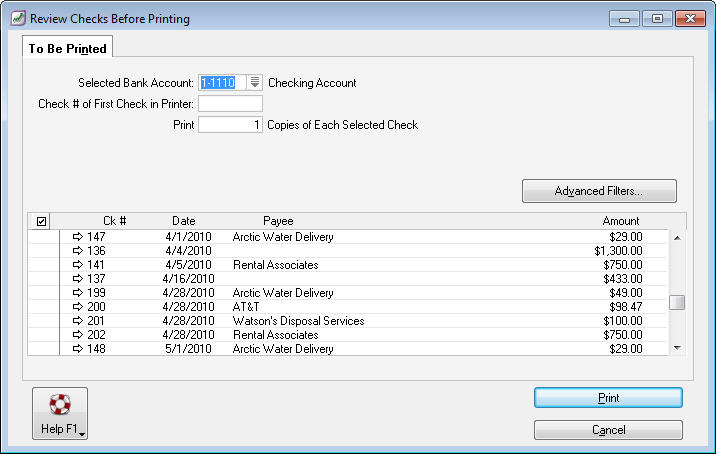The width and height of the screenshot is (716, 454).
Task: Select the $98.47 amount
Action: [626, 306]
